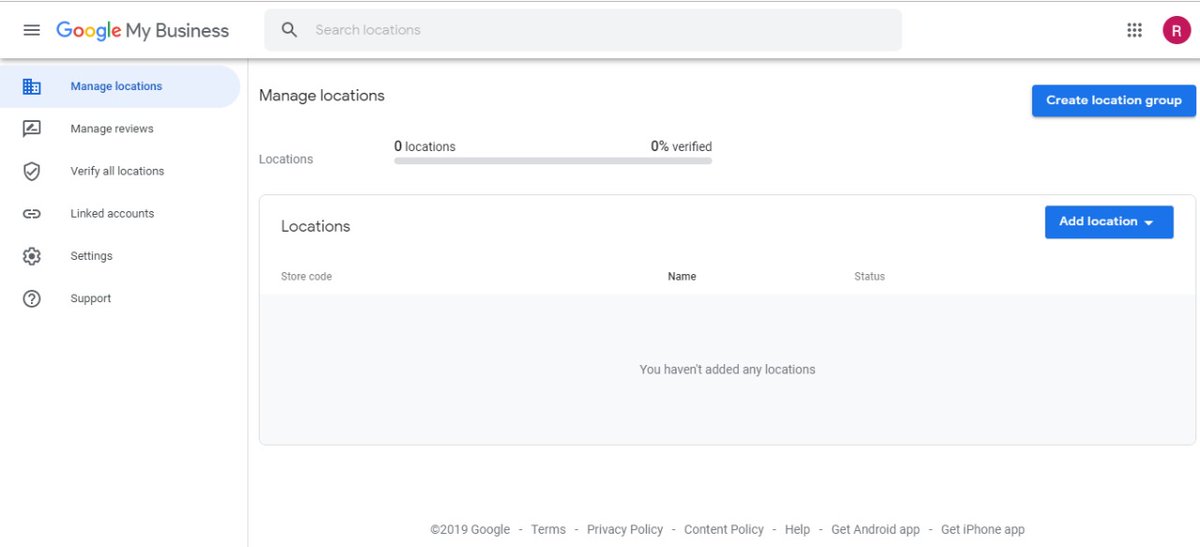
Task: Open the Content Policy link
Action: tap(724, 530)
